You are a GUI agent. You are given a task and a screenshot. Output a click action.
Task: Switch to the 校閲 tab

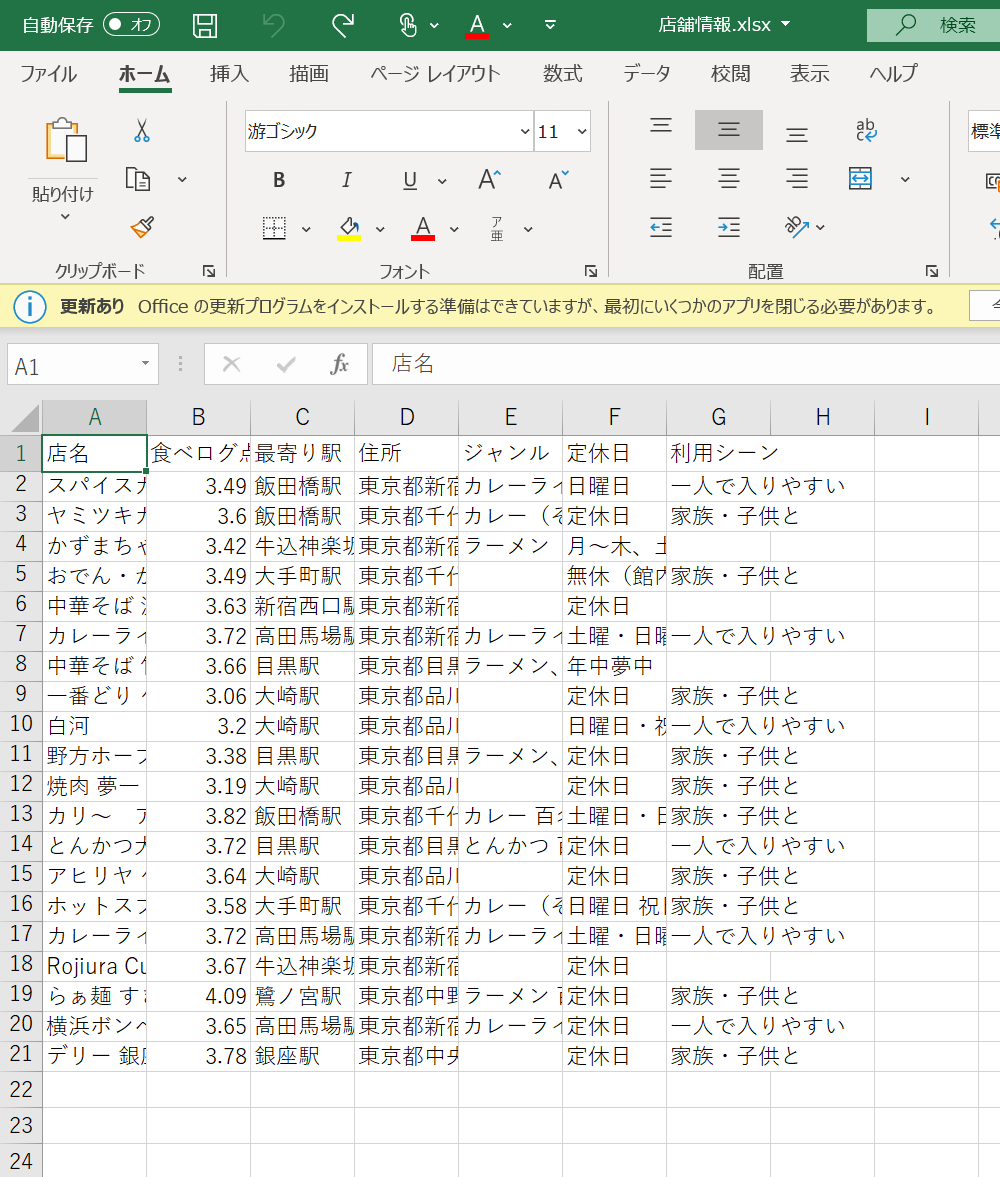[x=730, y=74]
